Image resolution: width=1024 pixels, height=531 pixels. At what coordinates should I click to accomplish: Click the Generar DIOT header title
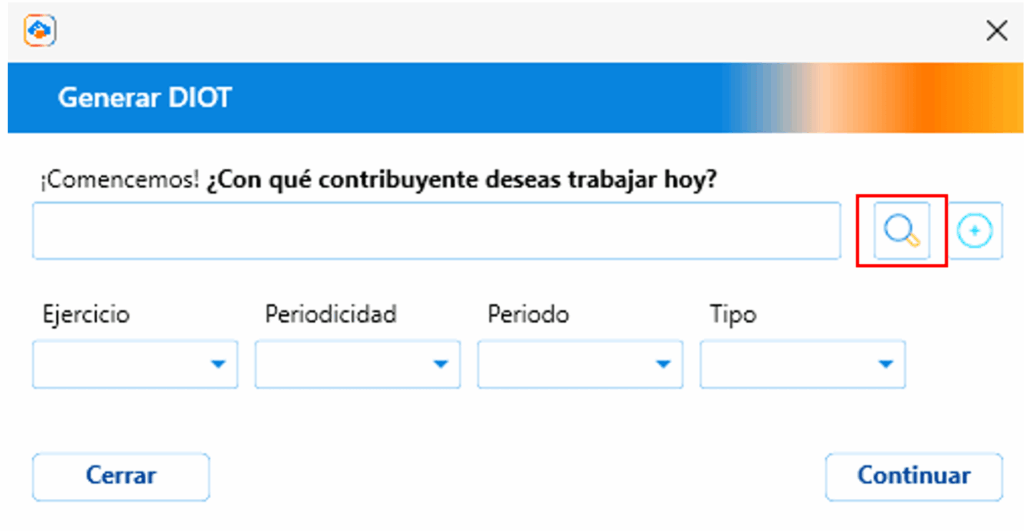(x=145, y=98)
